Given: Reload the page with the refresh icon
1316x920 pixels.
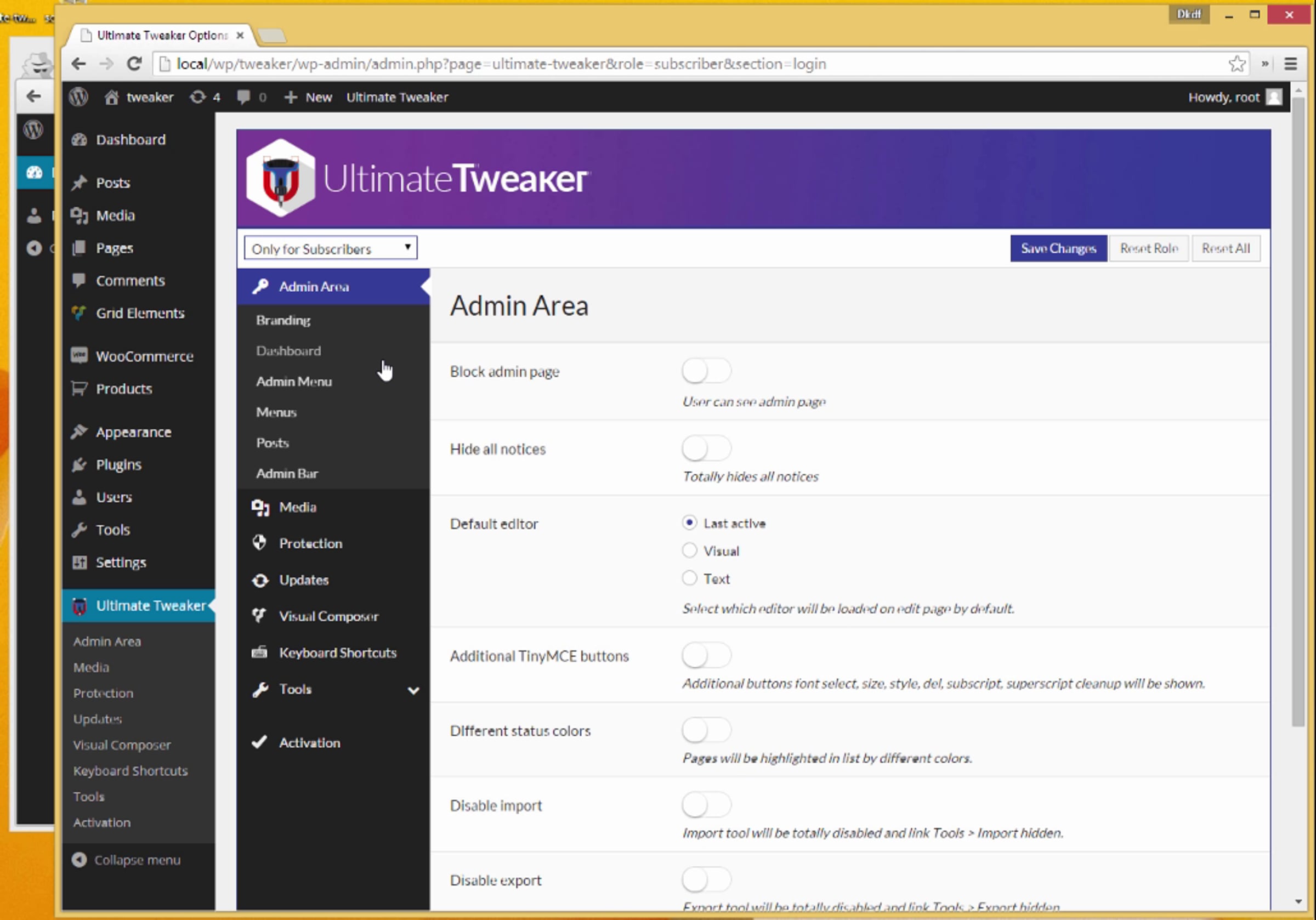Looking at the screenshot, I should (x=134, y=64).
